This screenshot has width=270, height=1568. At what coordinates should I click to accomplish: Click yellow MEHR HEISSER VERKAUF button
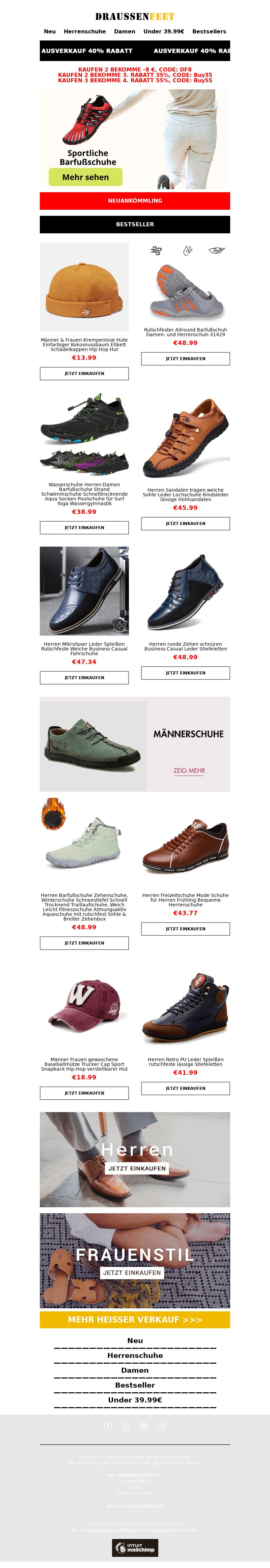[x=135, y=1320]
